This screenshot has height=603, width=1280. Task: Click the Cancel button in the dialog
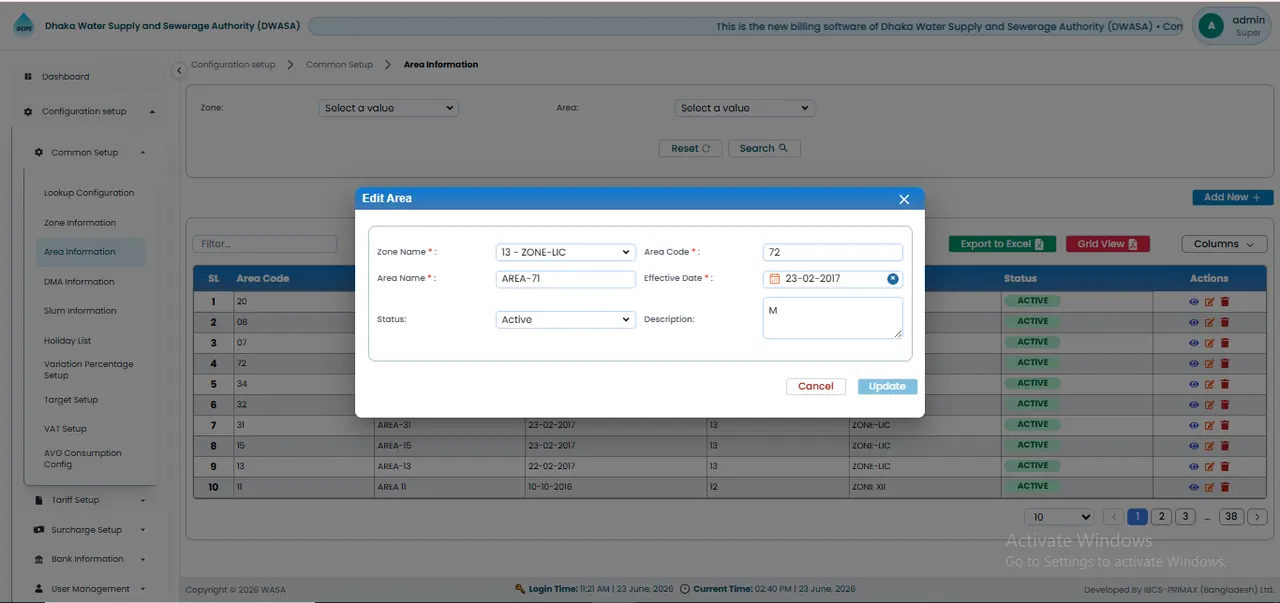pos(816,386)
